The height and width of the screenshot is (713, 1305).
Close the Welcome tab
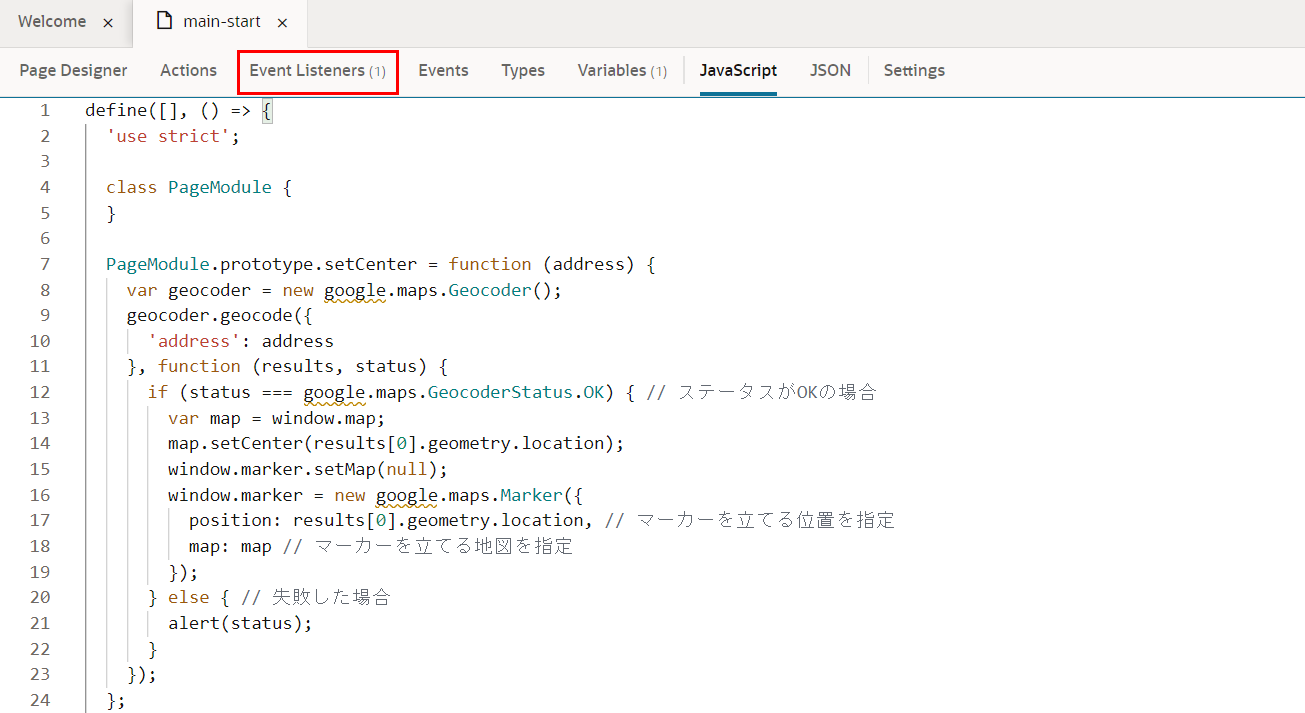click(108, 22)
